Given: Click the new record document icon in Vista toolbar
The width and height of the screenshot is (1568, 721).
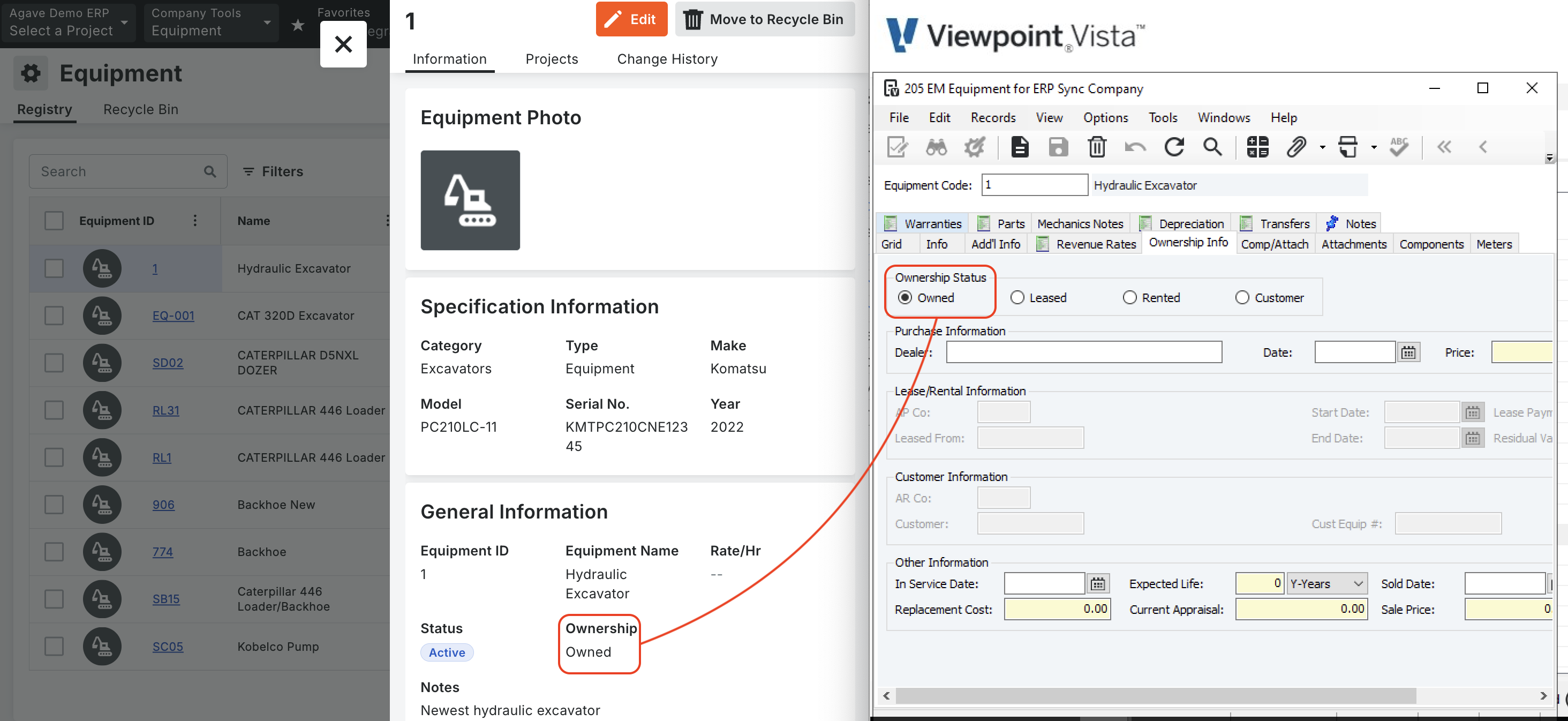Looking at the screenshot, I should (1020, 147).
